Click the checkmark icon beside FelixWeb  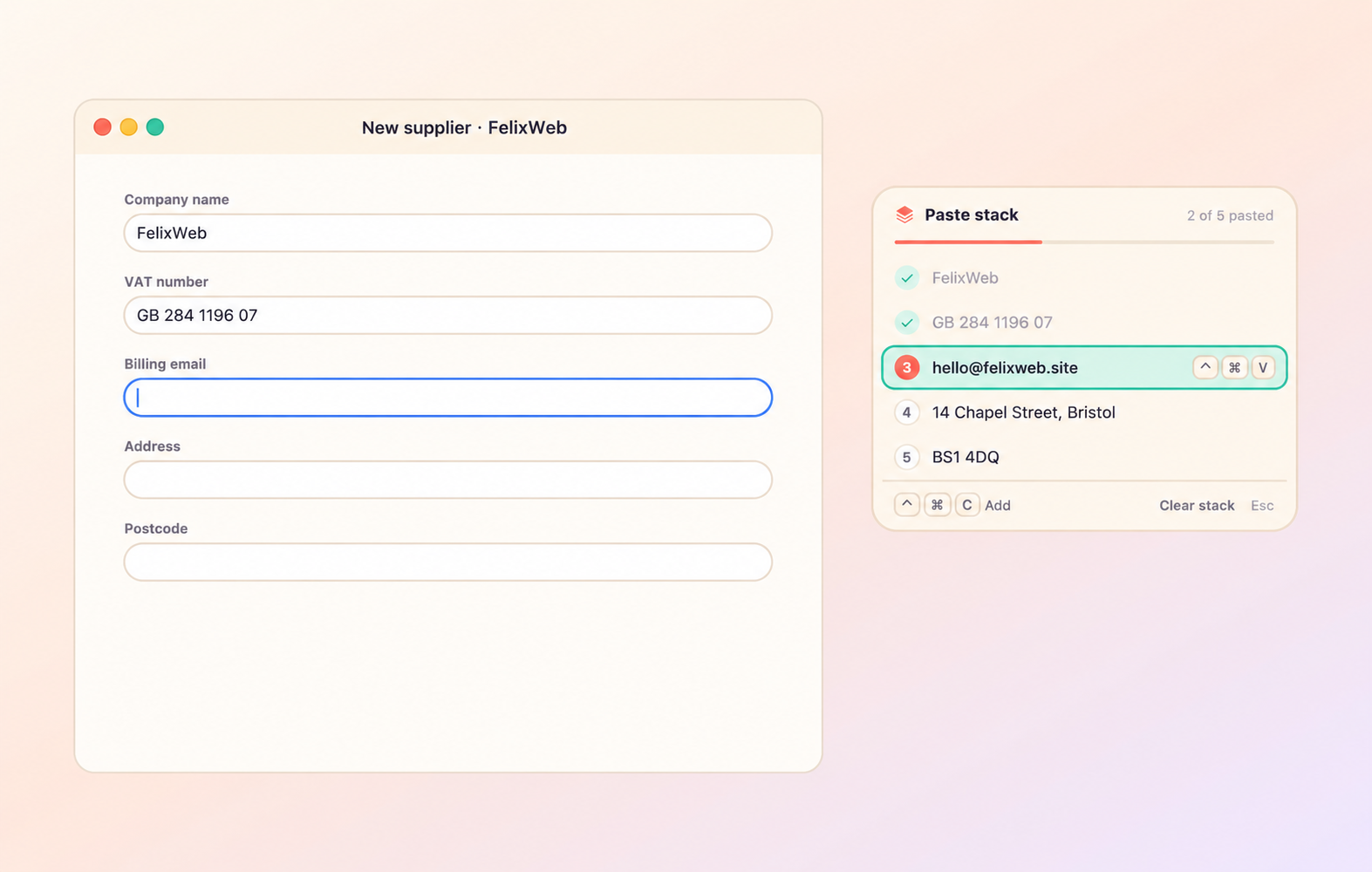907,278
